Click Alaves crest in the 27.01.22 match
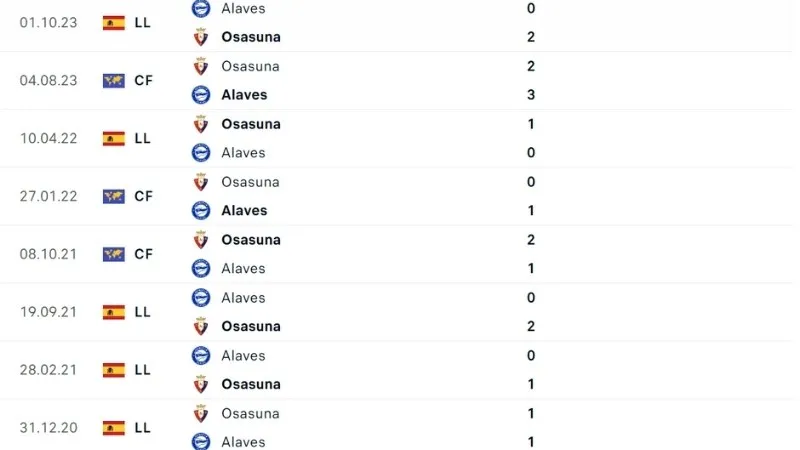 201,210
